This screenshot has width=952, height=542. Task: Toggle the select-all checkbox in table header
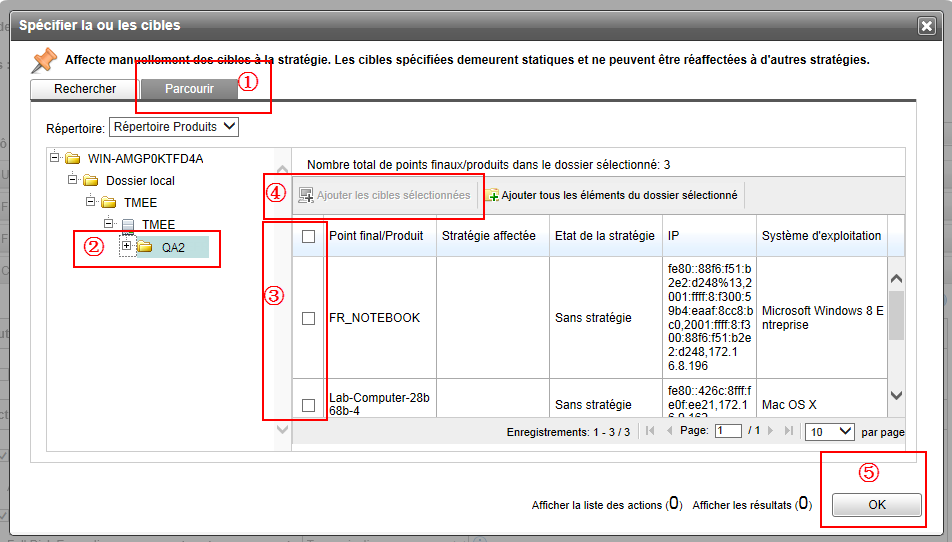click(309, 236)
